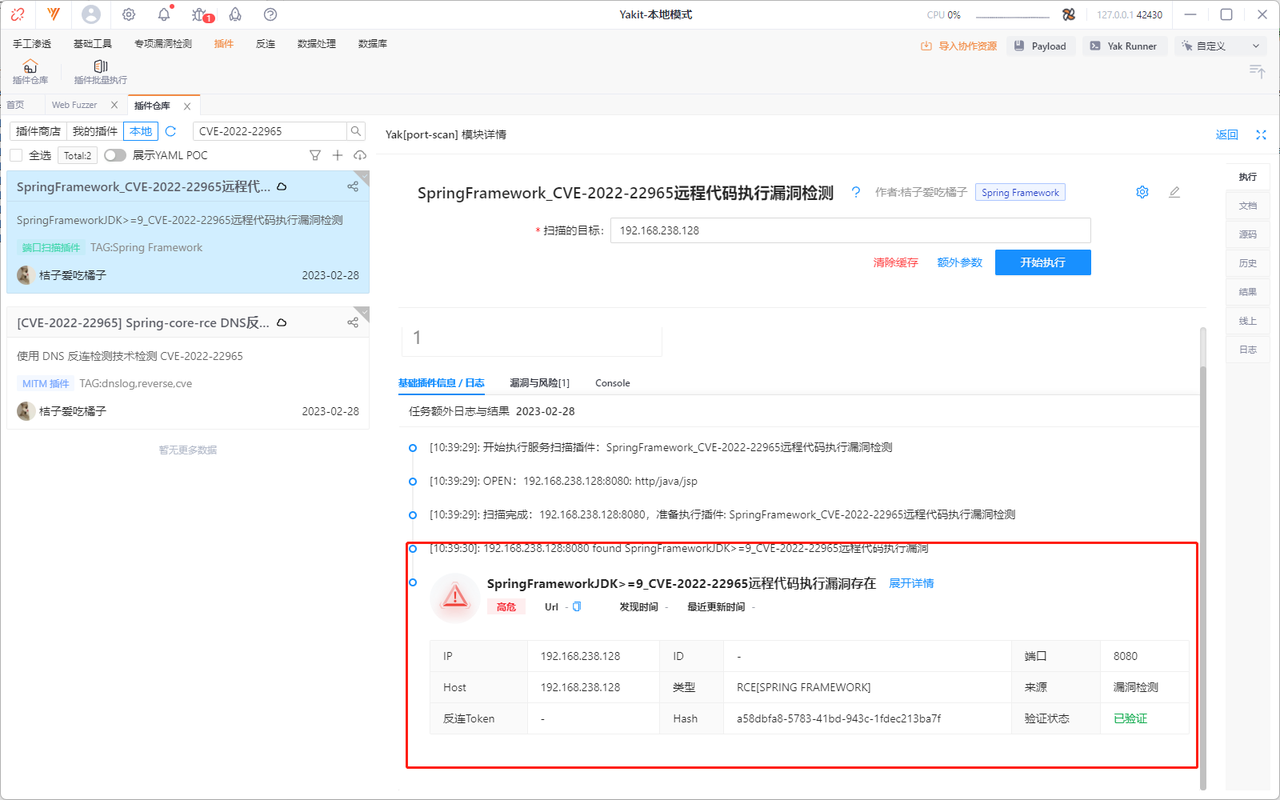Select the 本地 plugin source

[141, 131]
